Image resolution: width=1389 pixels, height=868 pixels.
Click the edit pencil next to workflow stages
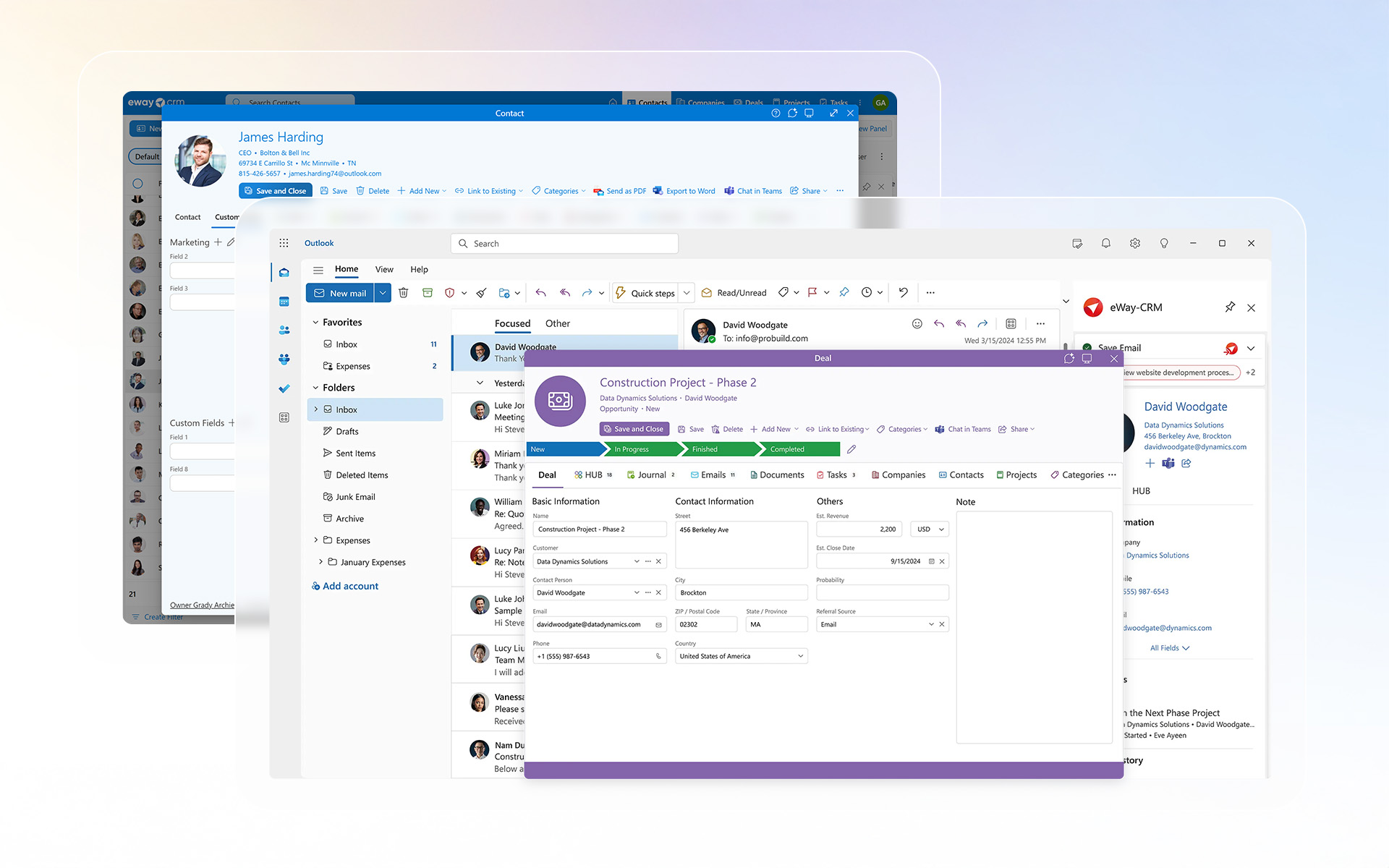click(851, 449)
